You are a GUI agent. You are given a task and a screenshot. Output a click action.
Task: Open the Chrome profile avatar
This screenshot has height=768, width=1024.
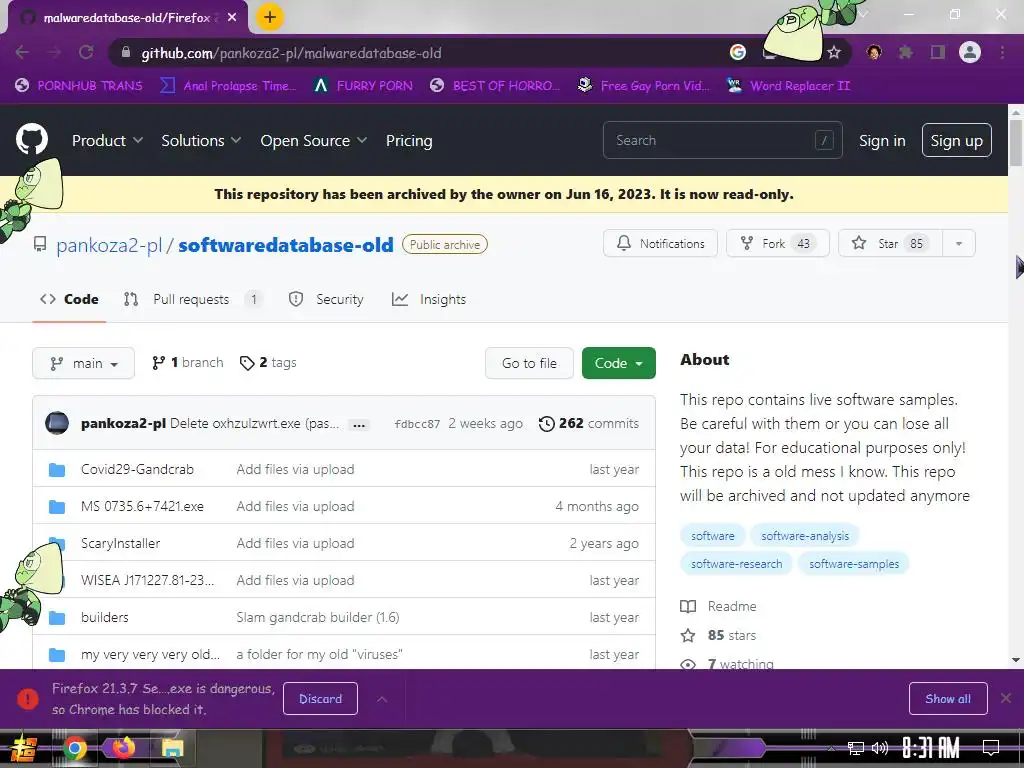pyautogui.click(x=970, y=52)
